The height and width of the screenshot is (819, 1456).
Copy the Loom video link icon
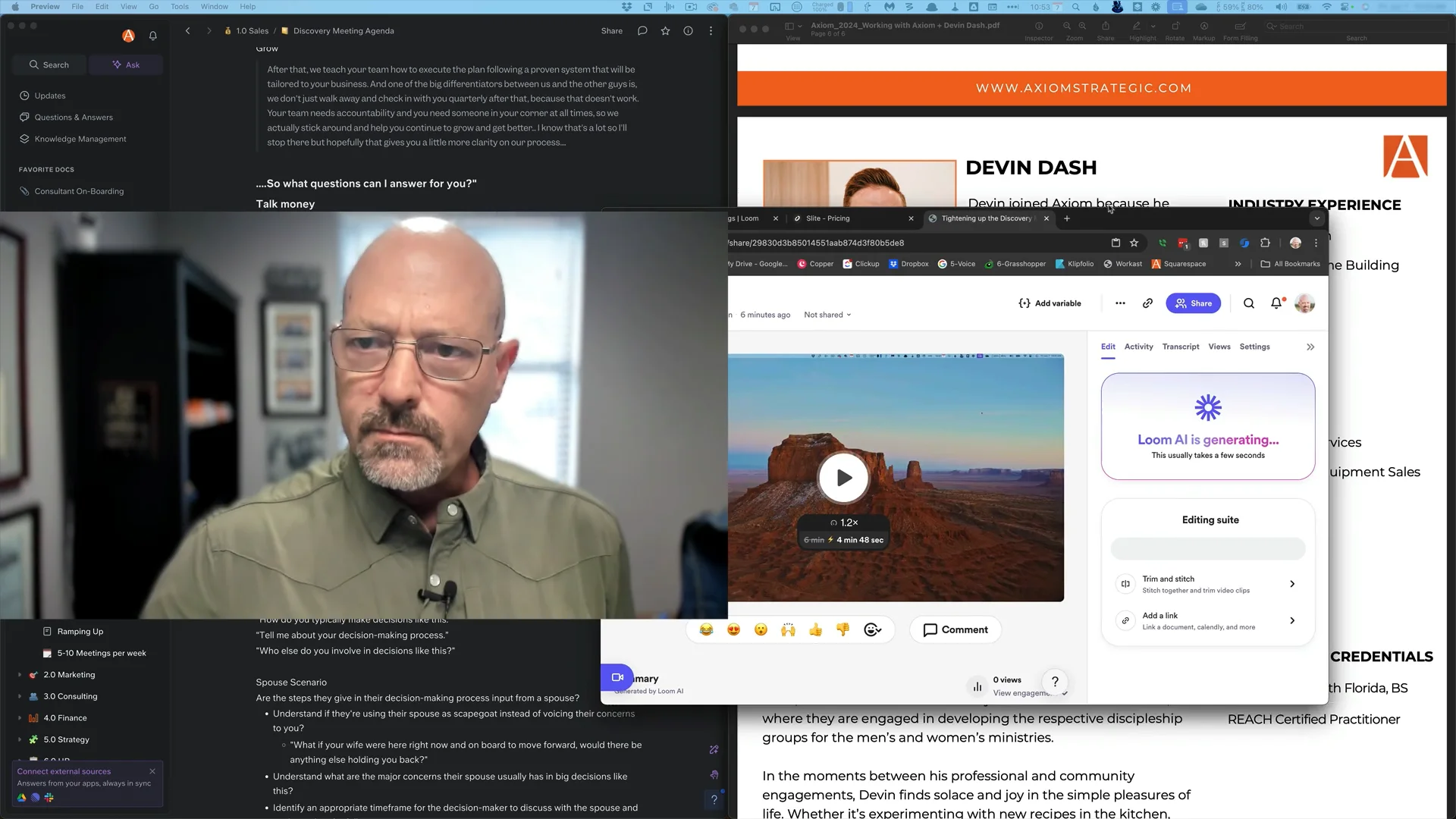(1147, 303)
